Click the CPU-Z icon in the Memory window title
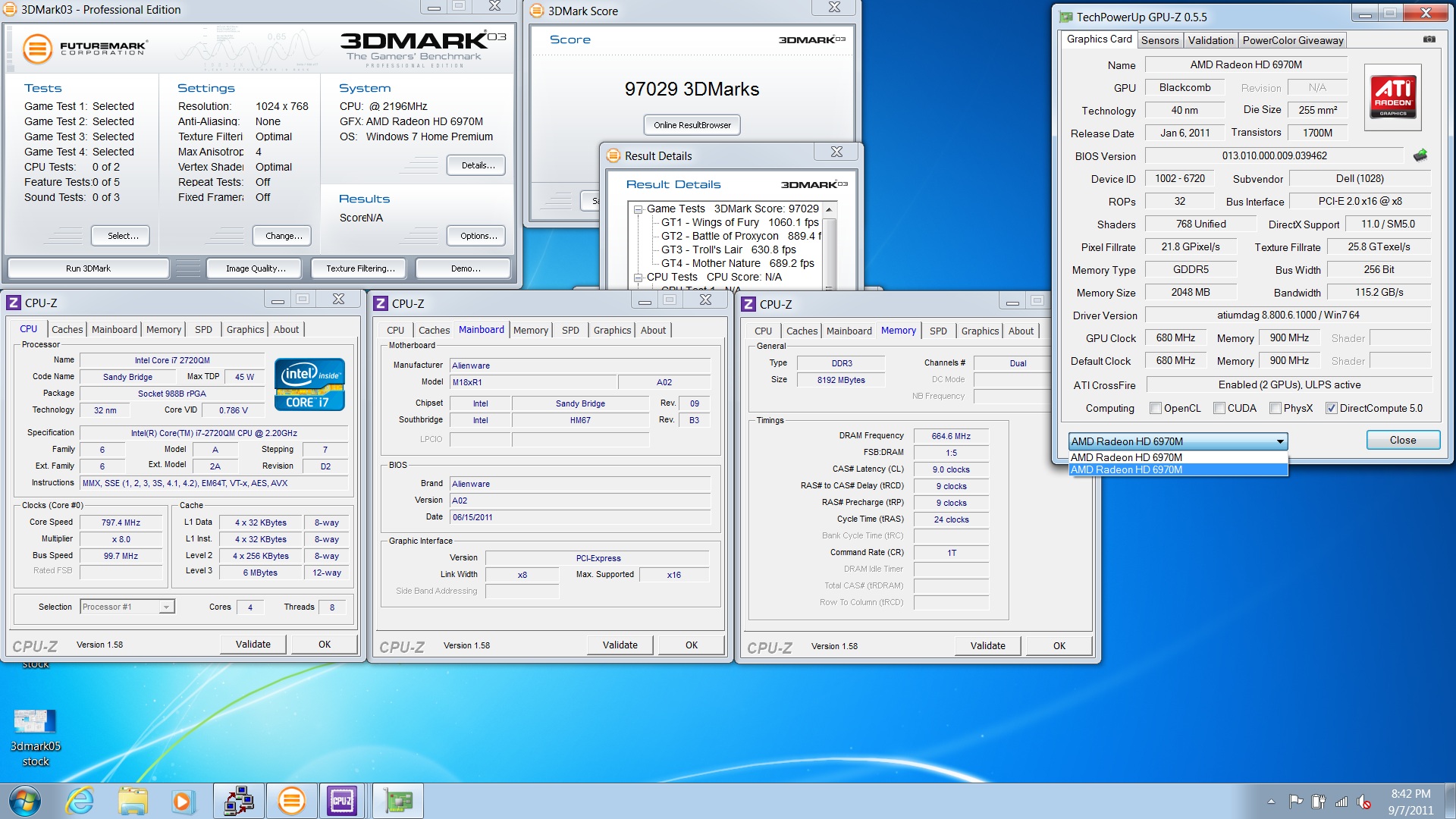This screenshot has width=1456, height=819. click(748, 304)
